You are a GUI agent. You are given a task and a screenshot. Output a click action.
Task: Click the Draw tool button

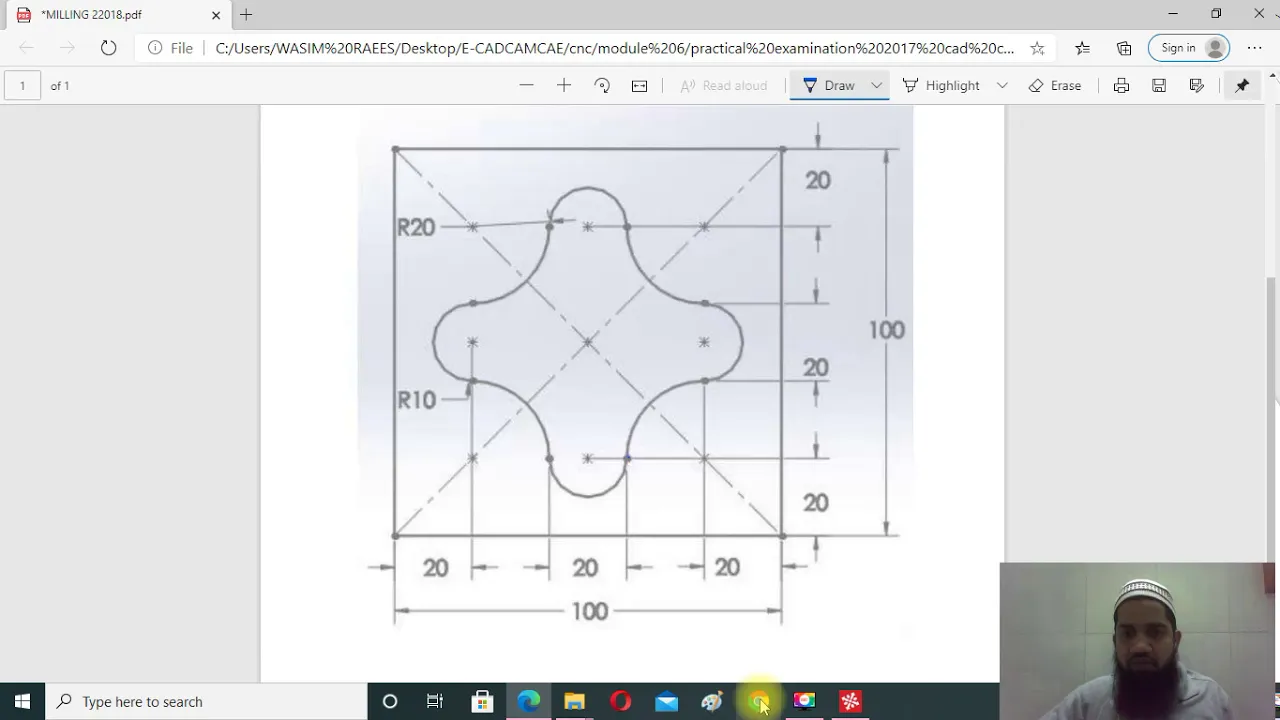click(x=829, y=86)
